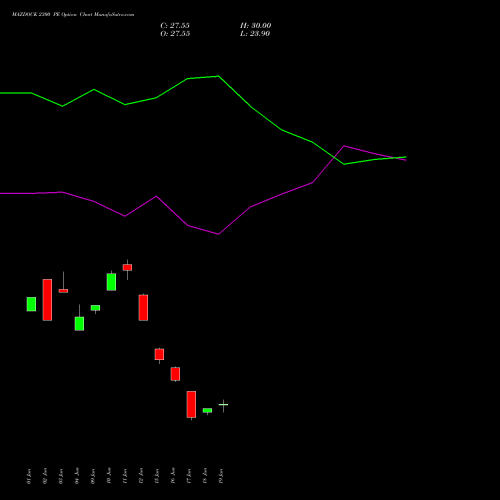Select the low value L: 23.90
This screenshot has width=500, height=500.
[255, 34]
